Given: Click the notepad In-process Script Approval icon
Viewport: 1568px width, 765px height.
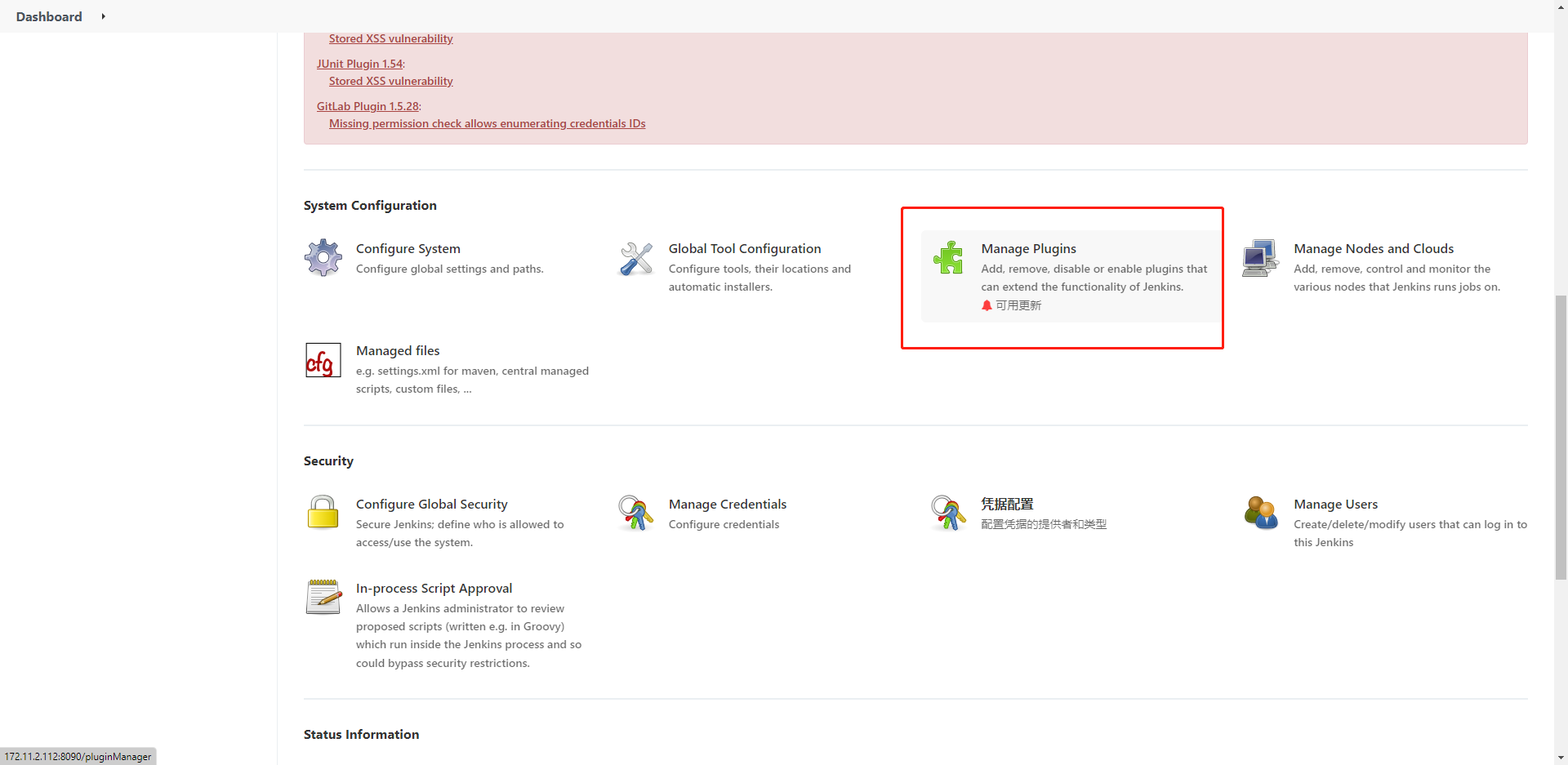Looking at the screenshot, I should (x=323, y=597).
